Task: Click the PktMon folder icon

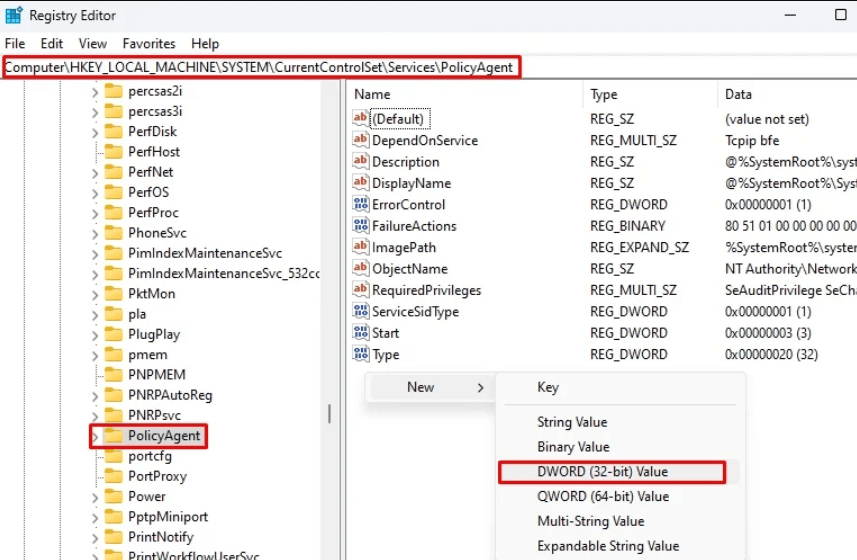Action: point(113,293)
